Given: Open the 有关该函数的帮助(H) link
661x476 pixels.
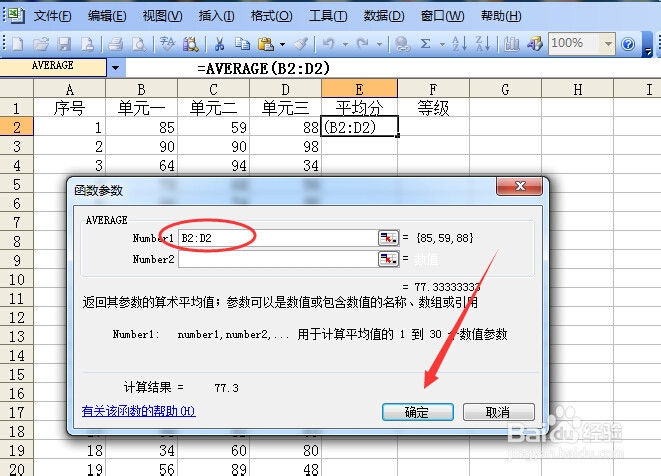Looking at the screenshot, I should (138, 411).
